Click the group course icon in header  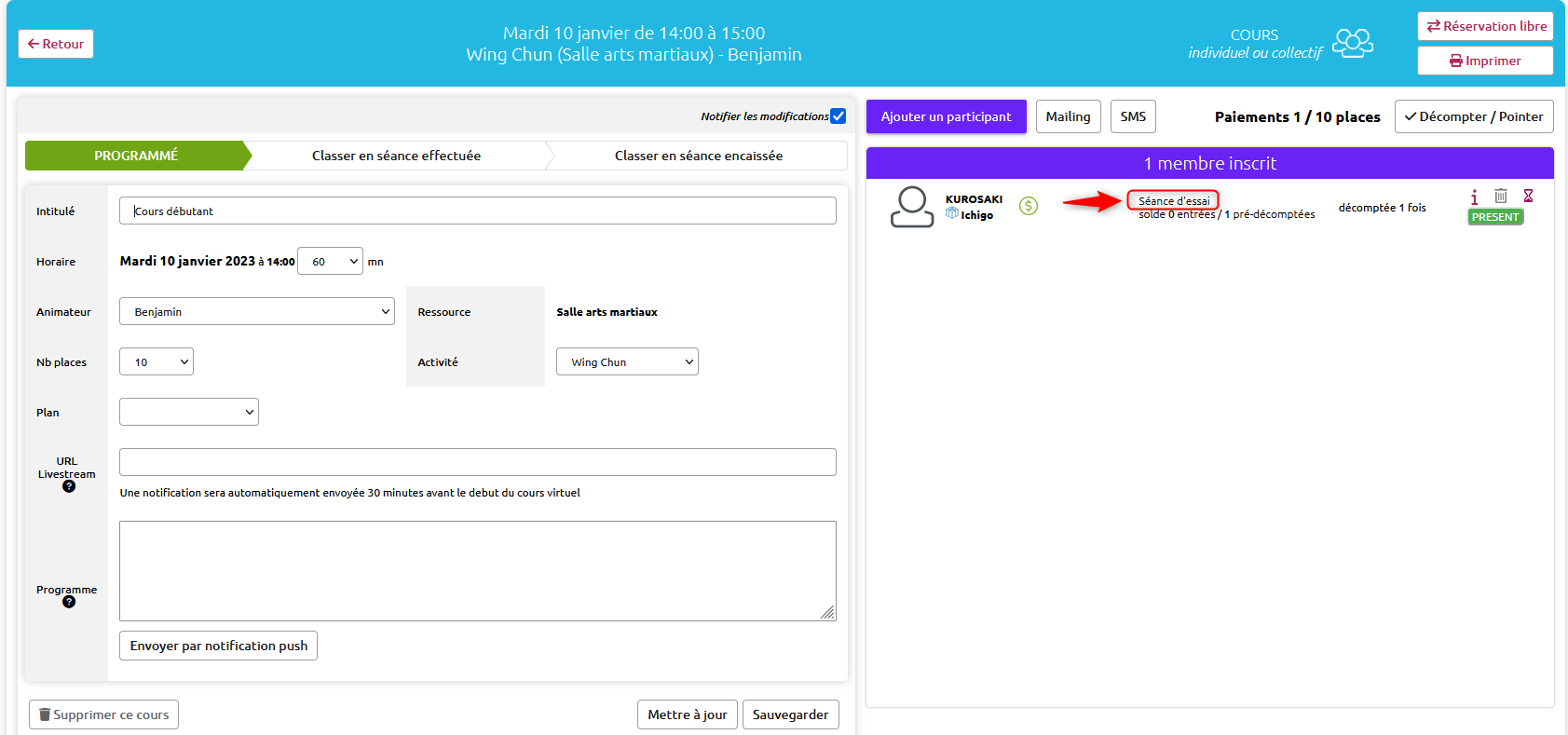pyautogui.click(x=1352, y=43)
